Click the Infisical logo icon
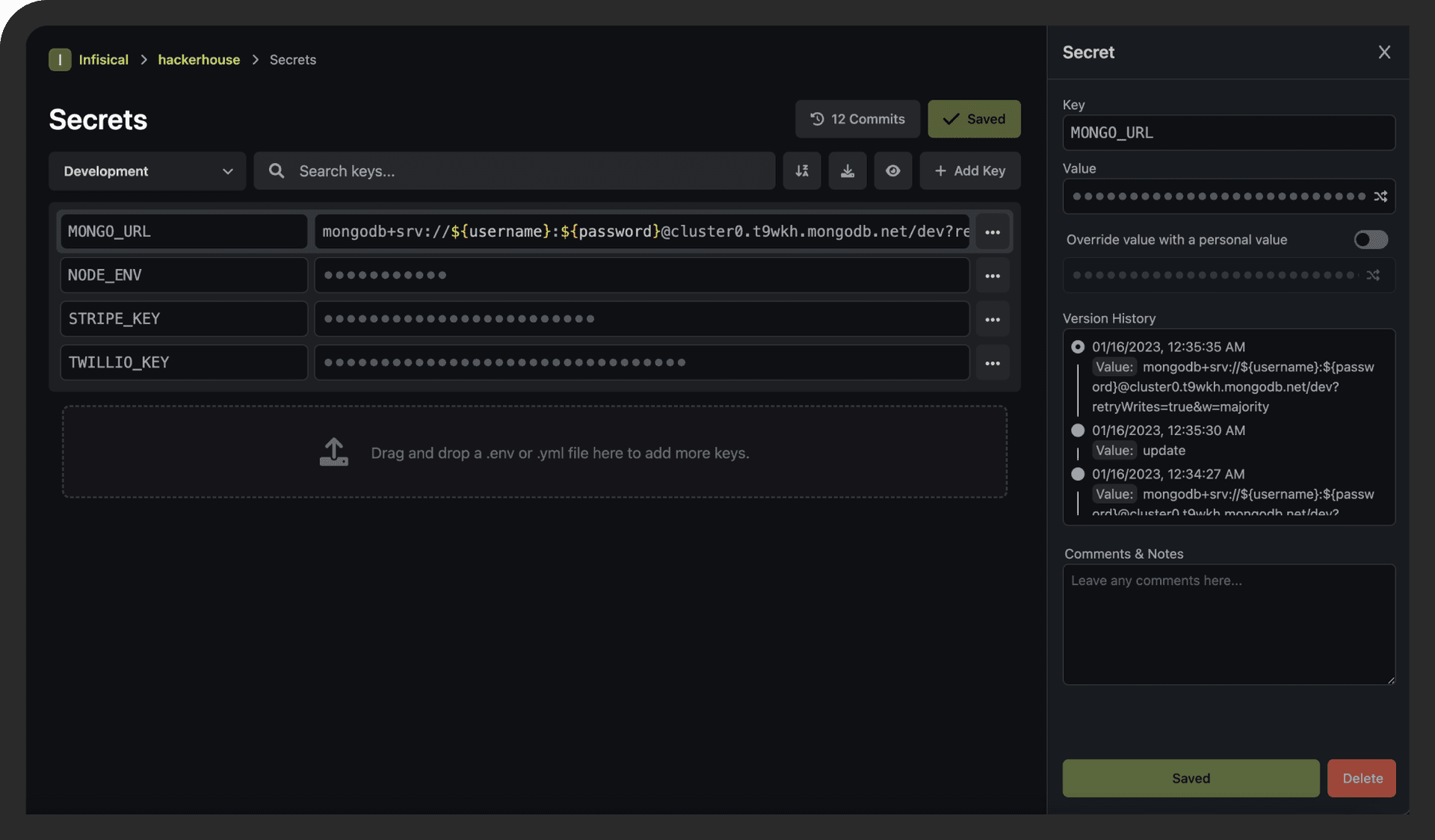 point(60,60)
